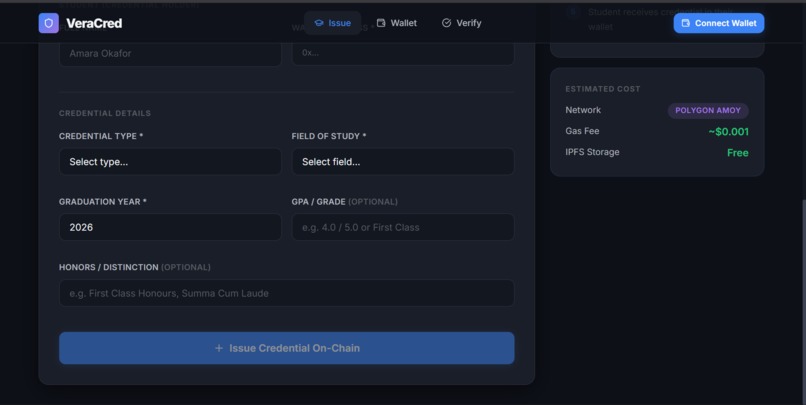Click the VeraCred brand name
806x405 pixels.
[94, 23]
